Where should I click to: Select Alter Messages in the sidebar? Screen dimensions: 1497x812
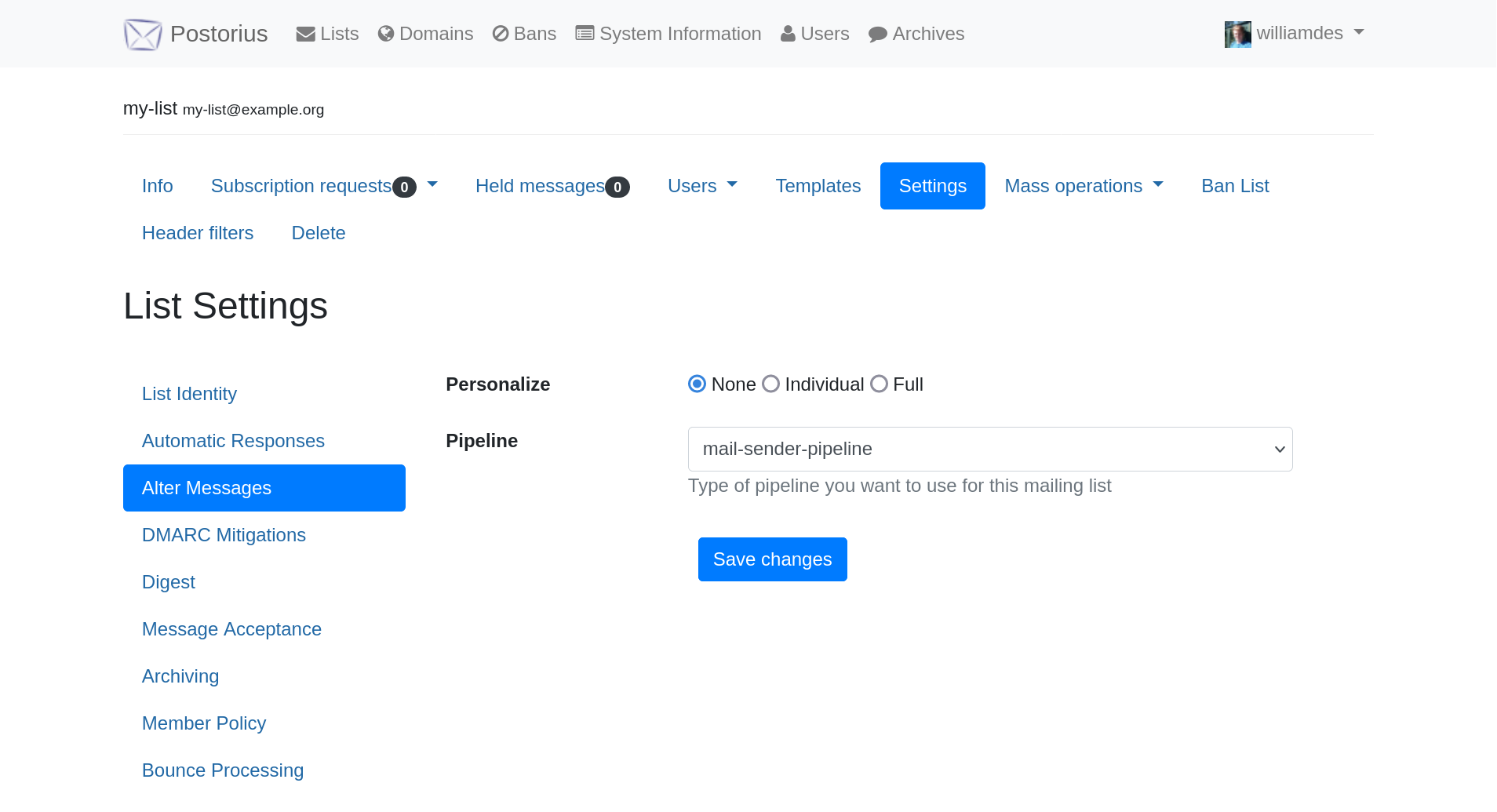[x=264, y=488]
